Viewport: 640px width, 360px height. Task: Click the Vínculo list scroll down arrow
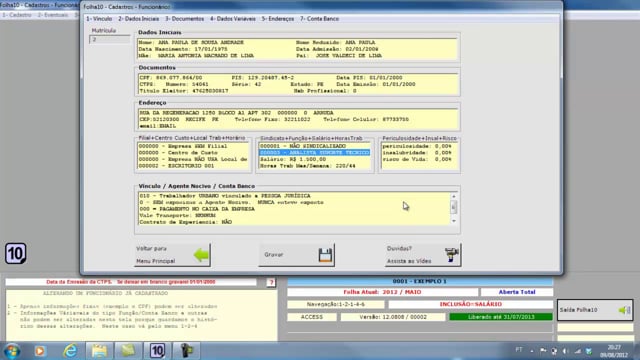click(x=453, y=221)
